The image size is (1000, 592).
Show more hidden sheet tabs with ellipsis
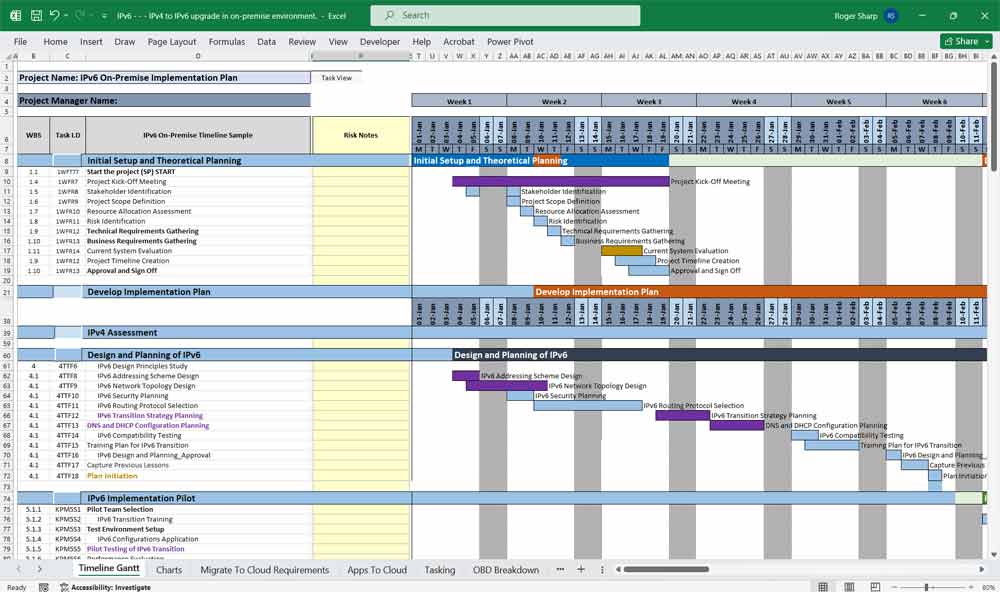pos(562,570)
